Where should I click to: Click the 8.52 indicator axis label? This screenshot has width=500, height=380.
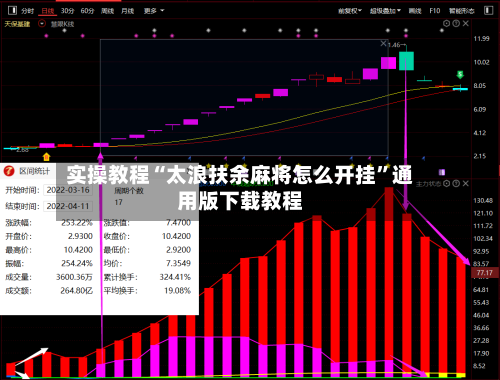tap(479, 366)
